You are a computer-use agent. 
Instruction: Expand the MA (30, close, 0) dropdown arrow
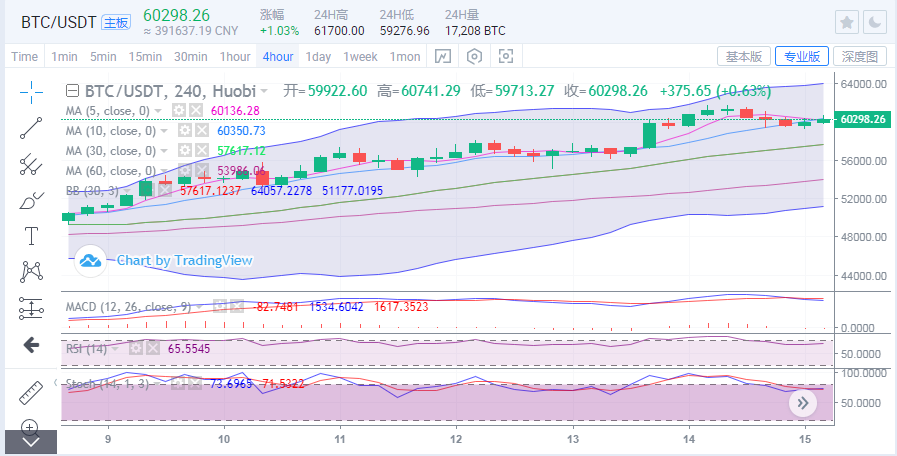click(x=164, y=151)
